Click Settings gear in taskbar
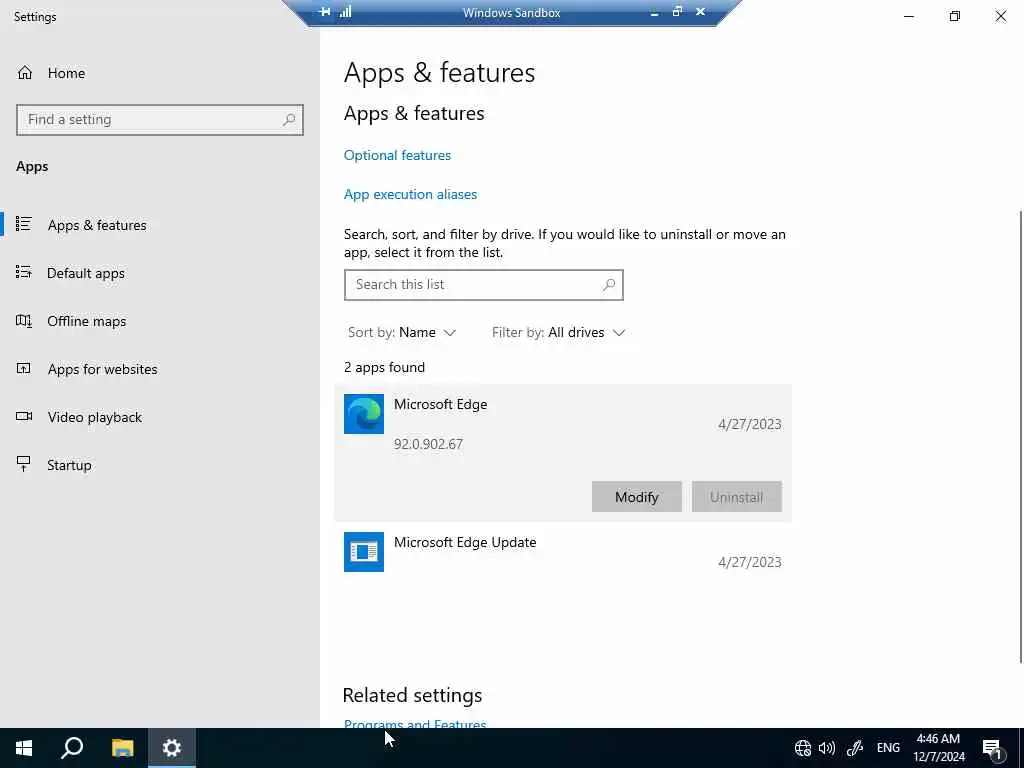Screen dimensions: 1024x768 pyautogui.click(x=172, y=748)
